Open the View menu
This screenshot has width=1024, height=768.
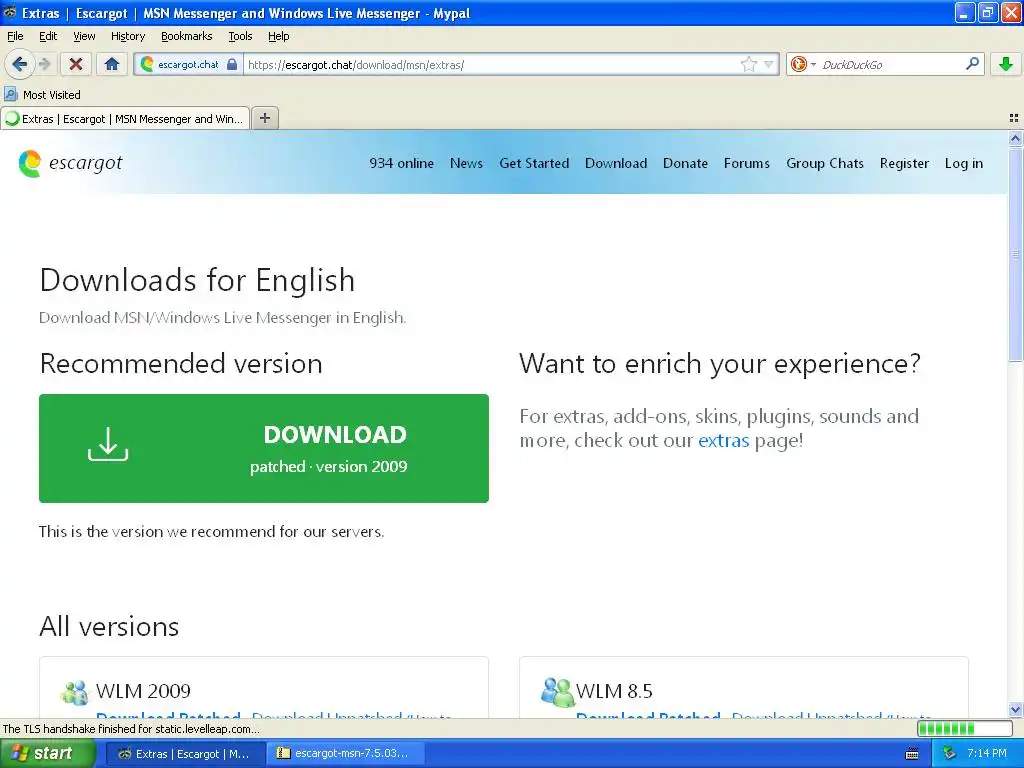tap(84, 36)
